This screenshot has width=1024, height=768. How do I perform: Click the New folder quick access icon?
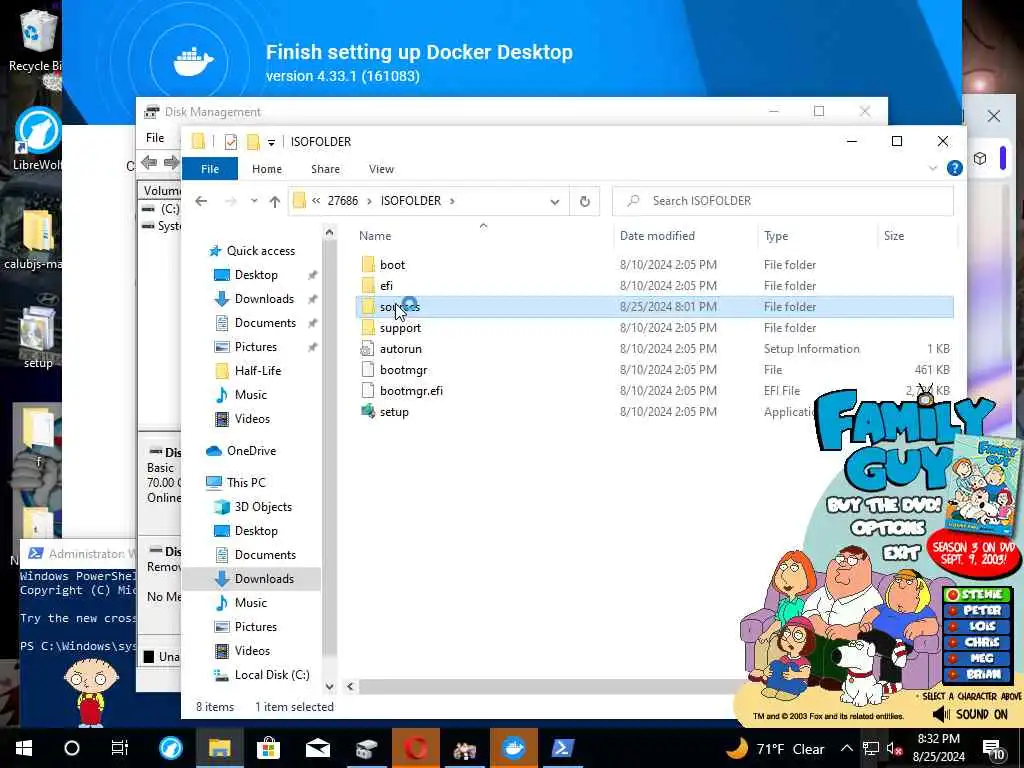point(253,142)
